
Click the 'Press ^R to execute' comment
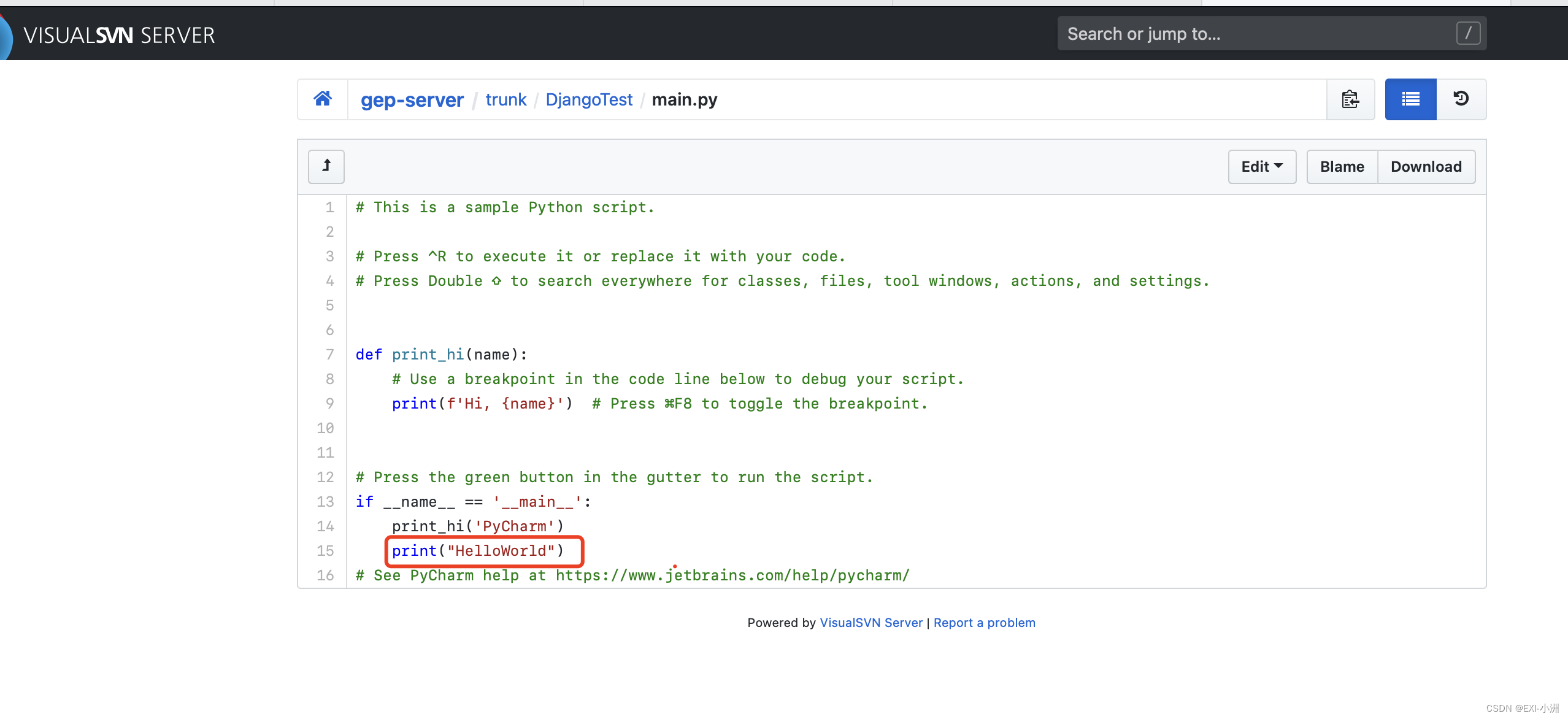tap(601, 256)
